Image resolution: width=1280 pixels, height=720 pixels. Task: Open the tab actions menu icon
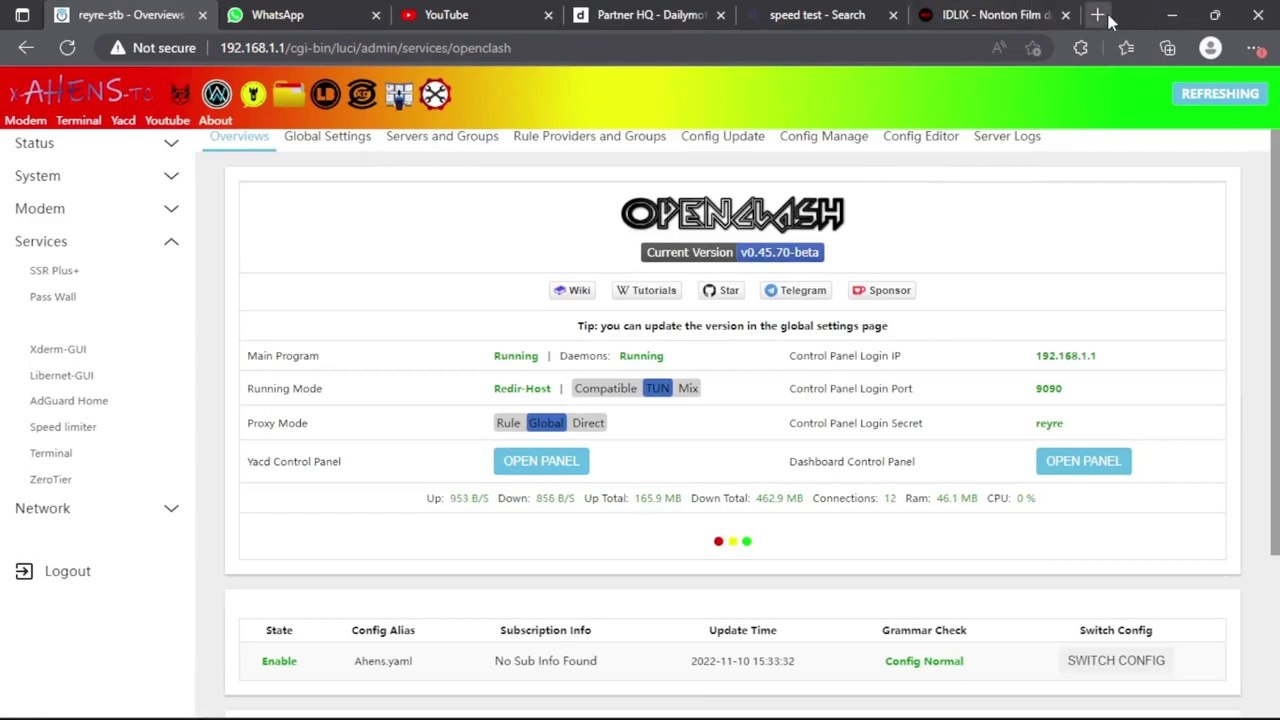point(22,15)
